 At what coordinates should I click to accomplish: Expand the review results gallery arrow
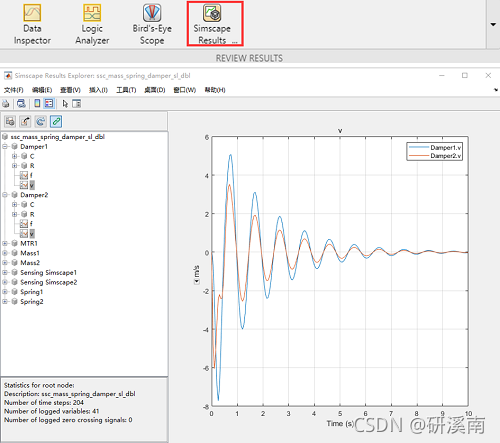point(493,25)
